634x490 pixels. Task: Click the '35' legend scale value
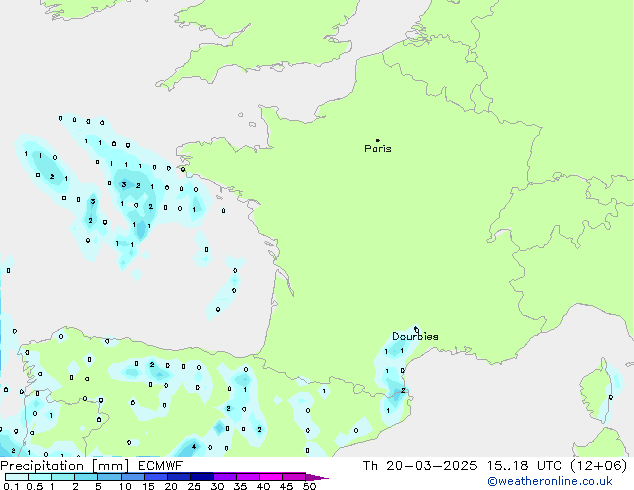coord(240,486)
